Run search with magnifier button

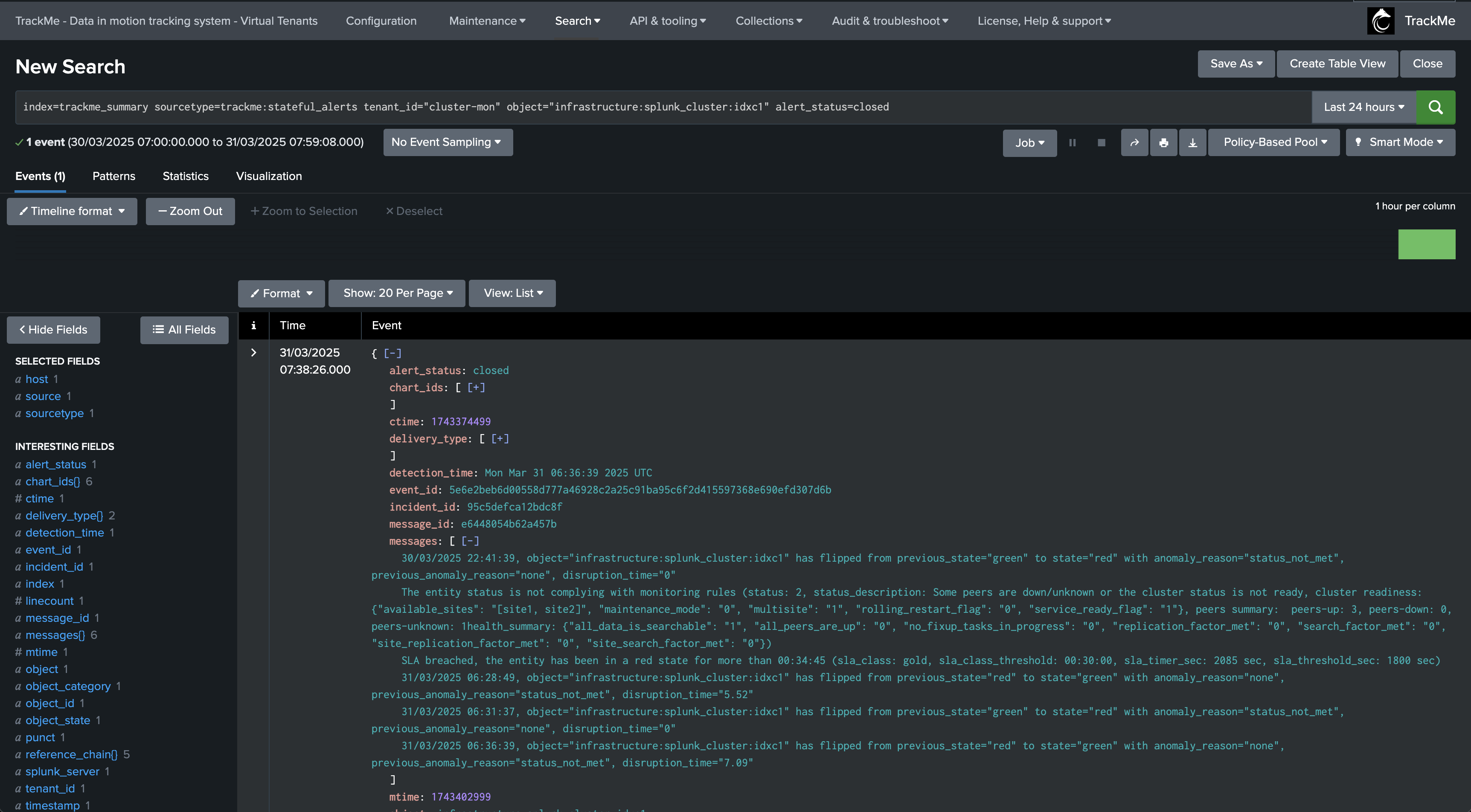coord(1435,107)
